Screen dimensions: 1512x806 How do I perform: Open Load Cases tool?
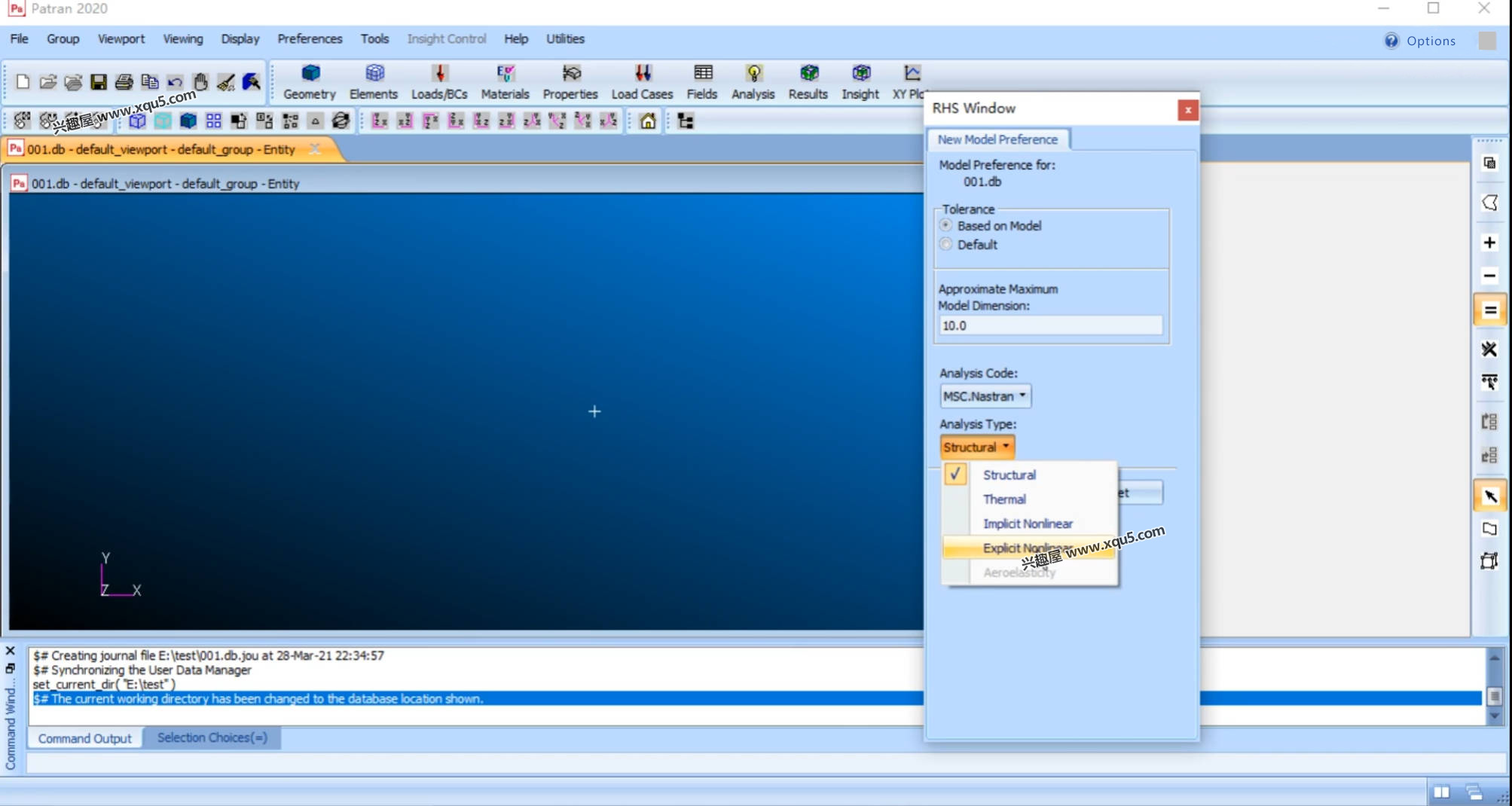click(642, 82)
